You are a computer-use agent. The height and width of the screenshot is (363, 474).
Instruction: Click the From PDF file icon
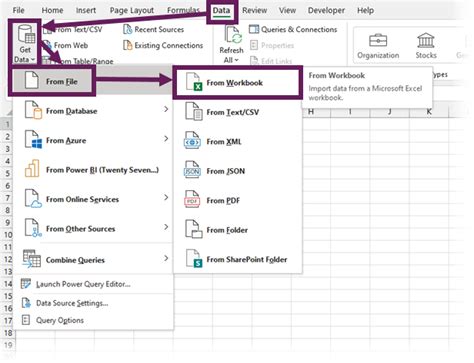click(x=192, y=200)
